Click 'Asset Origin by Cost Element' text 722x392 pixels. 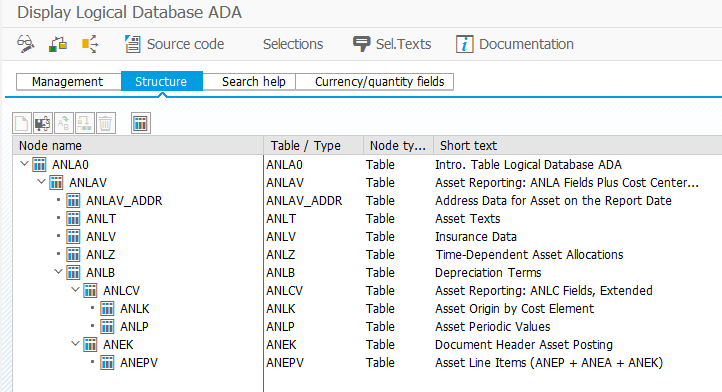coord(514,309)
